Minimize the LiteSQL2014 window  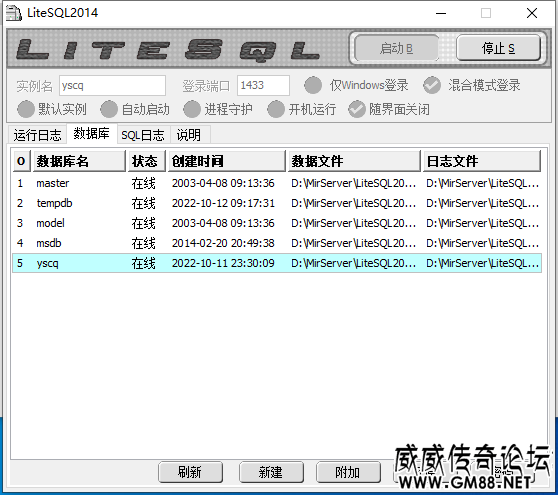tap(441, 14)
